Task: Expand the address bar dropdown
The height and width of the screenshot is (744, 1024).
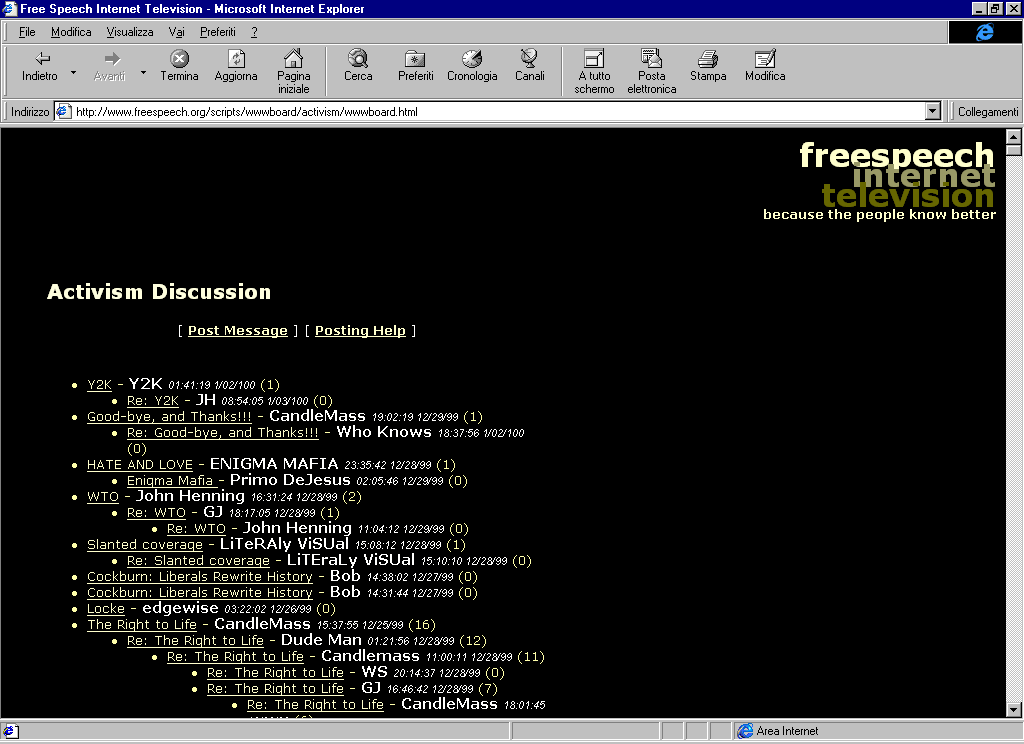Action: (x=933, y=111)
